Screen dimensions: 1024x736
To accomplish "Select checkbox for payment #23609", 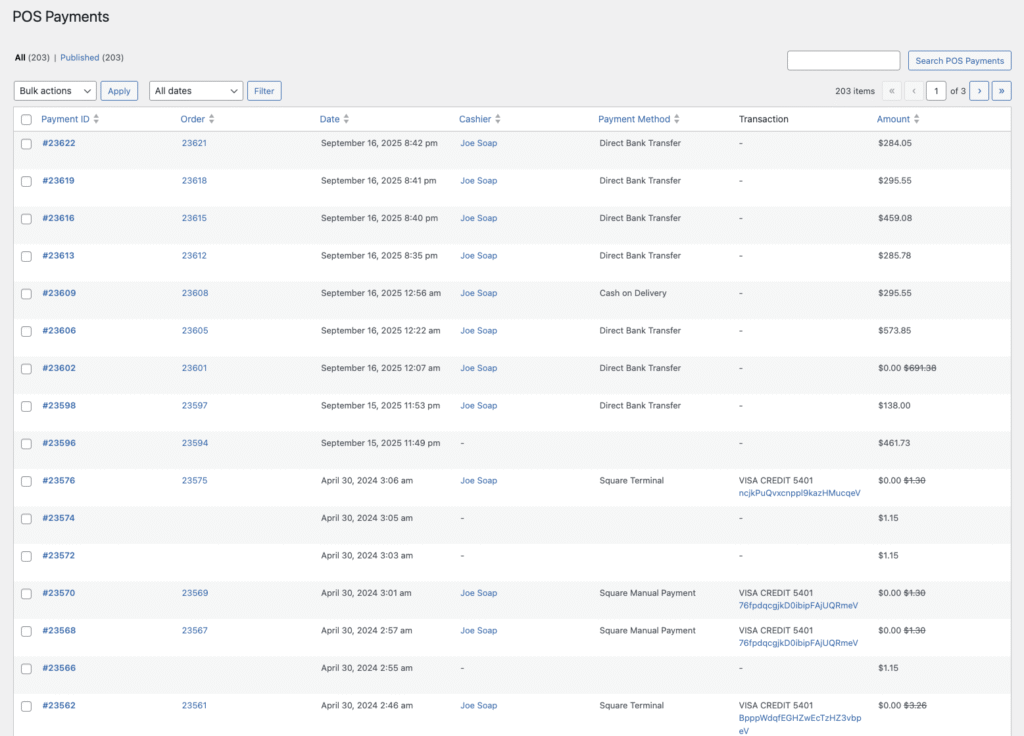I will (x=27, y=294).
